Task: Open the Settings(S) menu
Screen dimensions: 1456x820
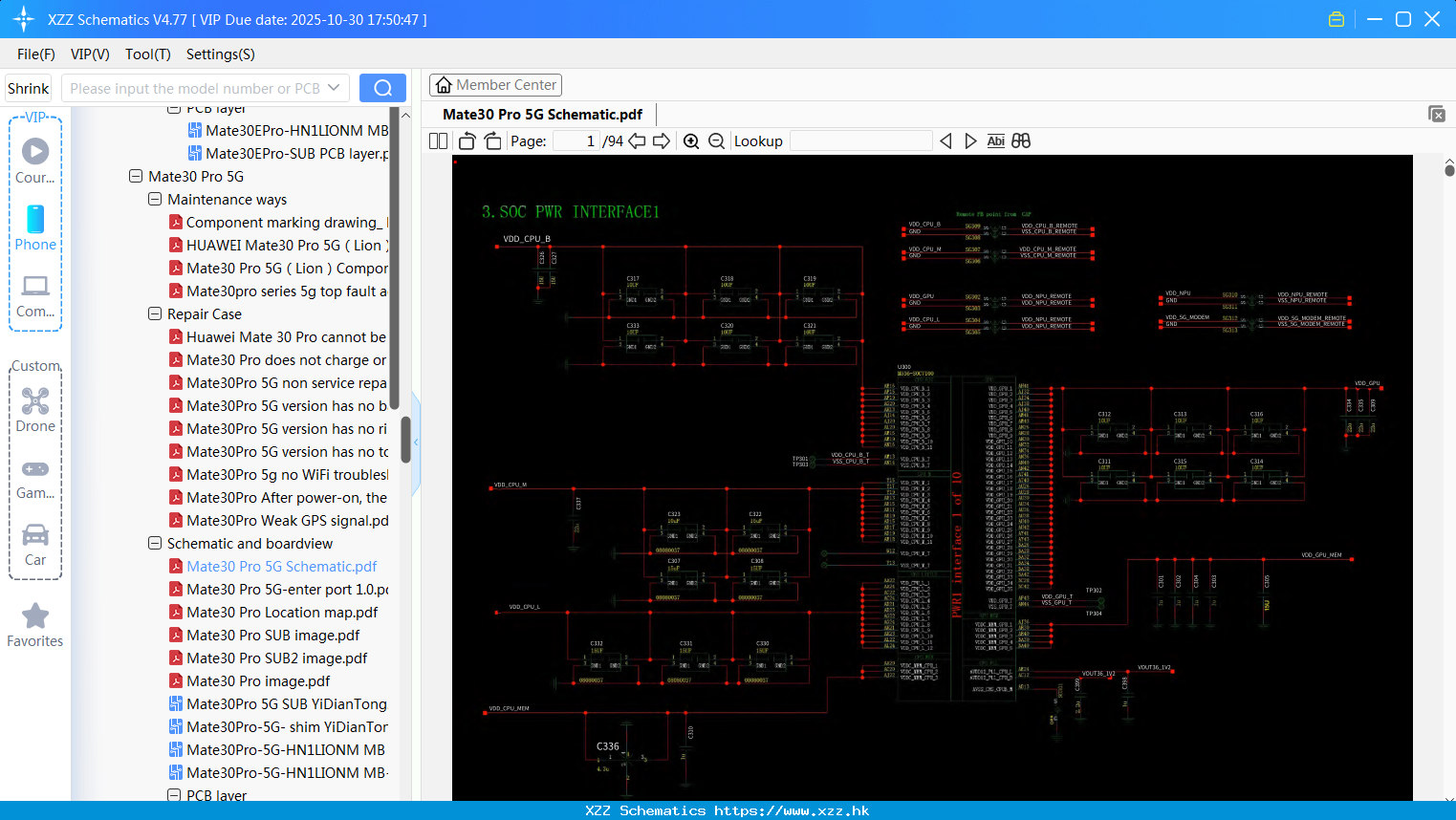Action: coord(221,54)
